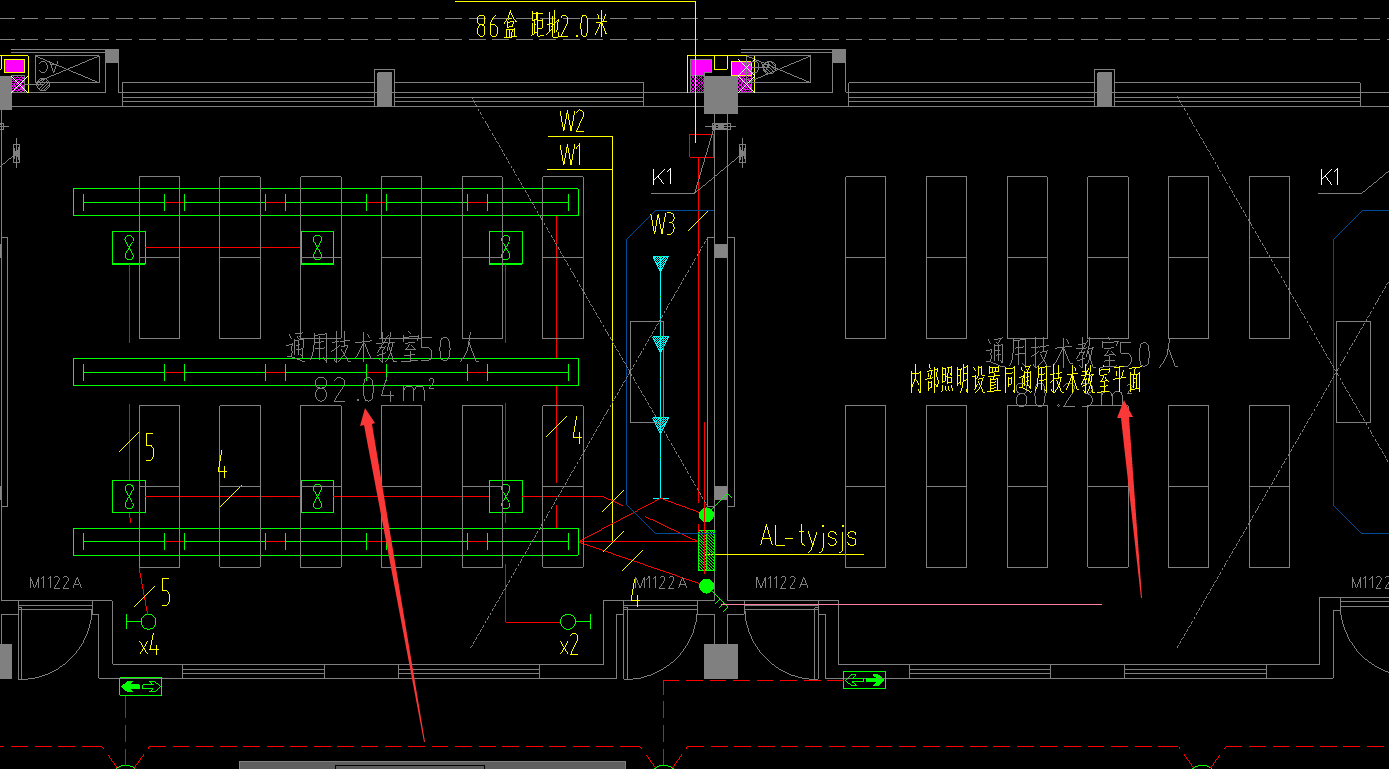Screen dimensions: 1389x769
Task: Select the lower-middle ceiling fan symbol
Action: coord(318,497)
